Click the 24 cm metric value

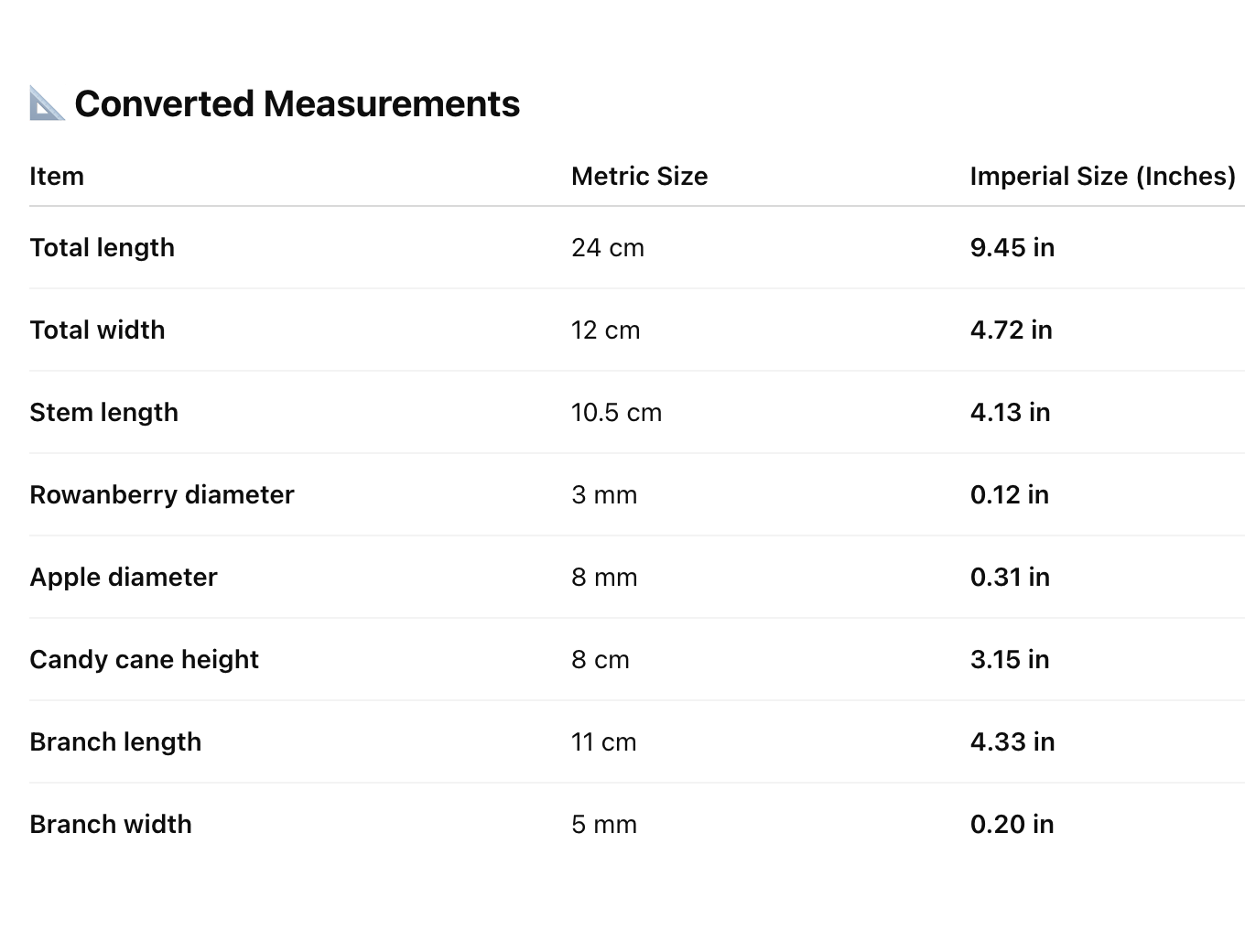pos(608,247)
